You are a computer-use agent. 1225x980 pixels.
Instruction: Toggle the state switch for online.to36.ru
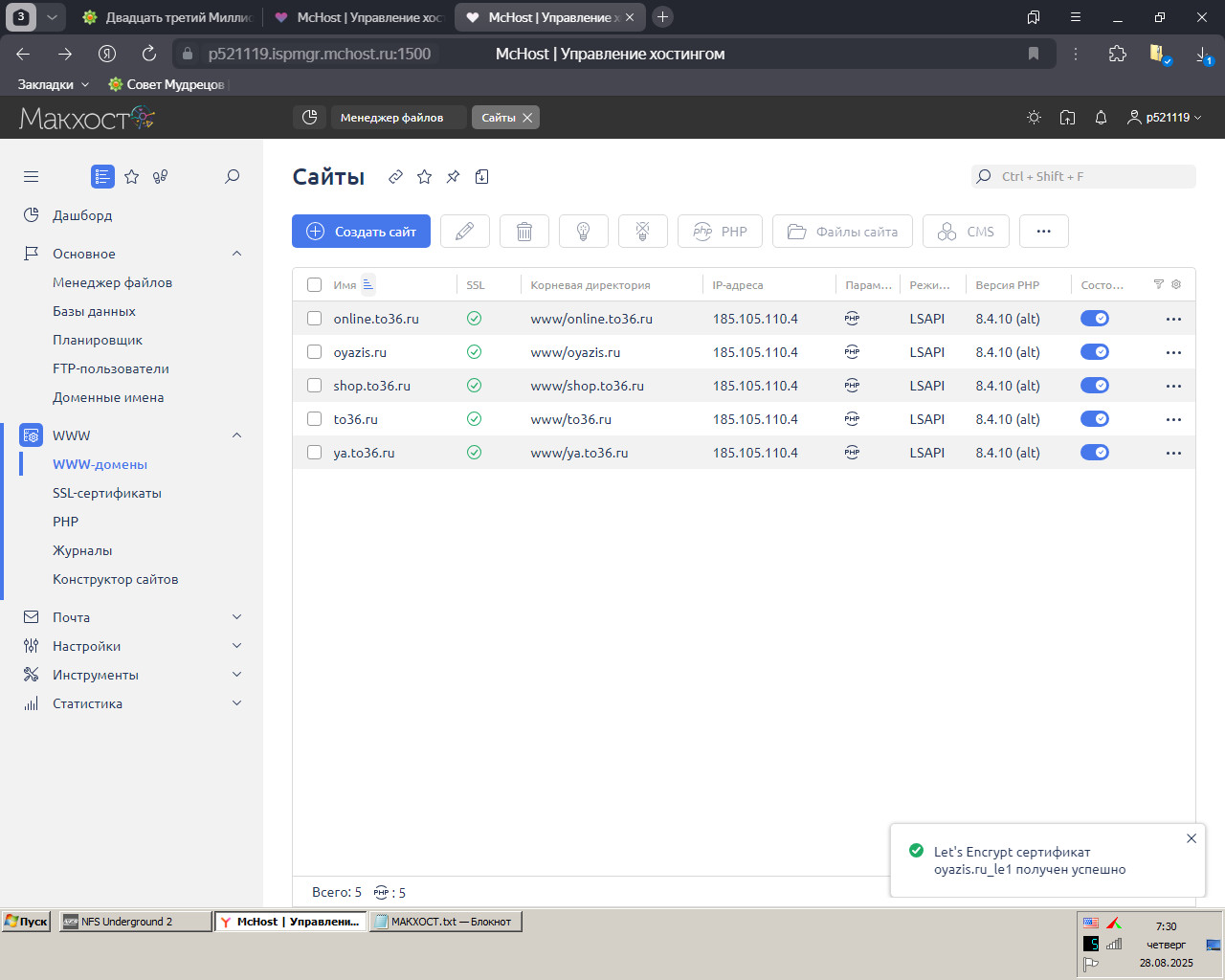click(1095, 319)
